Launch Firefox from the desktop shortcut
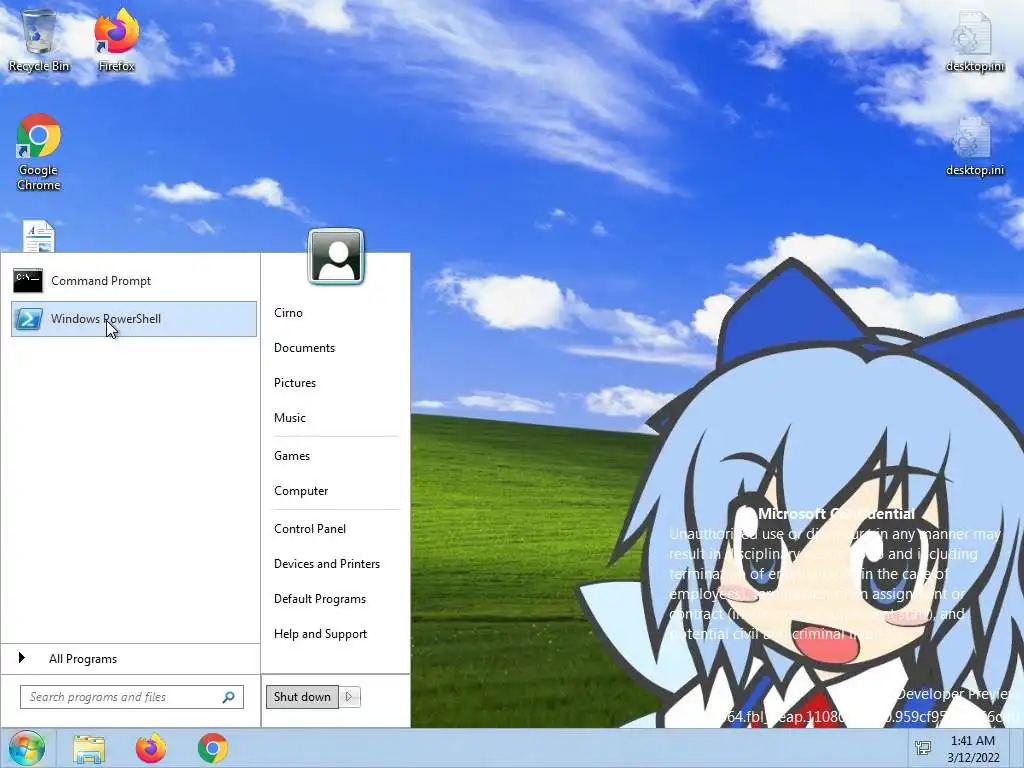 pos(116,40)
